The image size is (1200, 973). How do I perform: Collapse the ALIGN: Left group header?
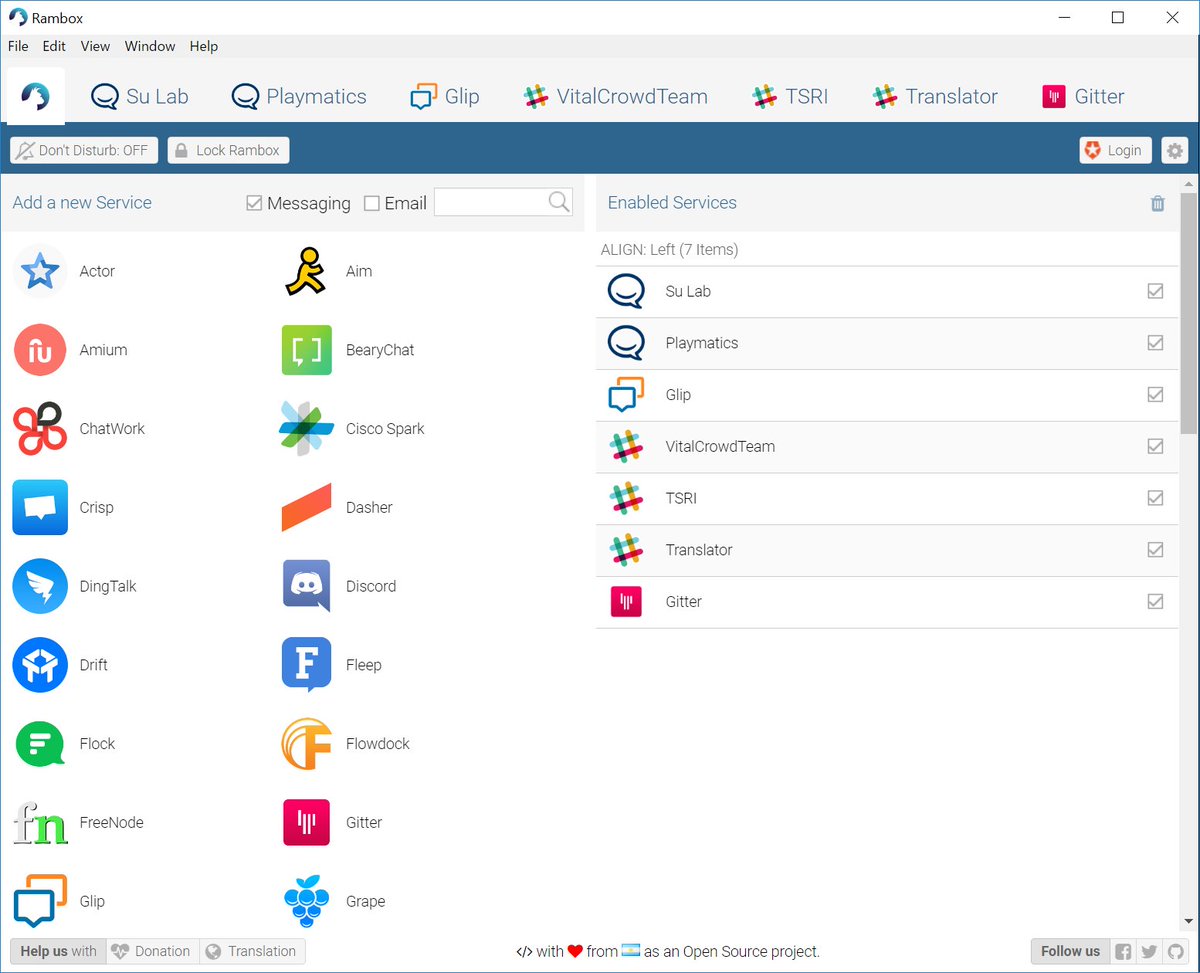coord(886,250)
